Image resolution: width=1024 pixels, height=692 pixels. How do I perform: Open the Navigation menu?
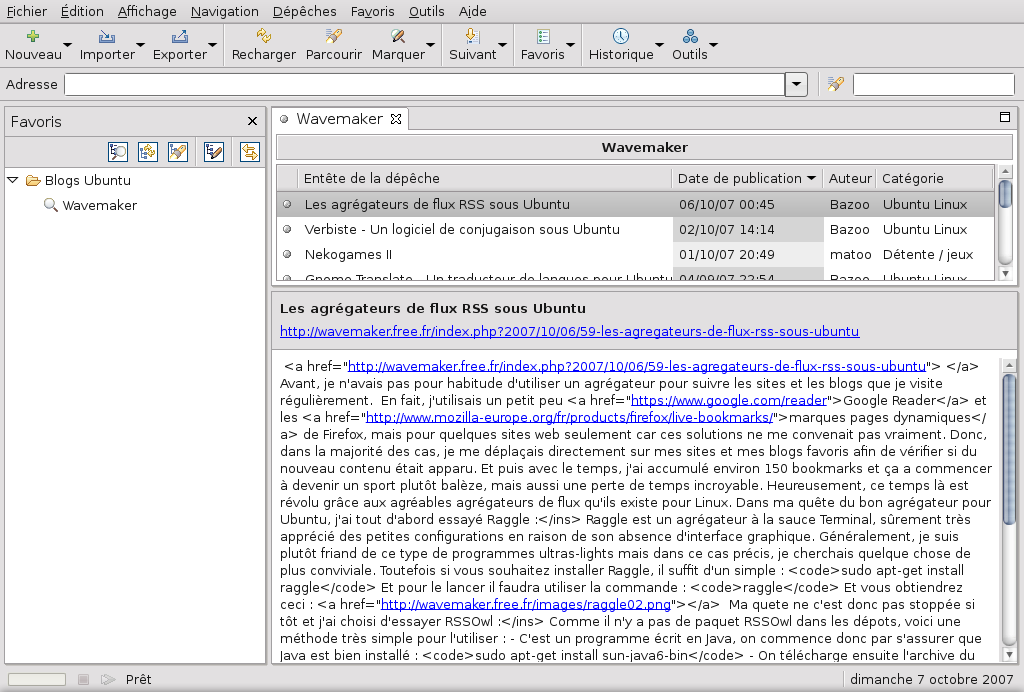tap(225, 11)
